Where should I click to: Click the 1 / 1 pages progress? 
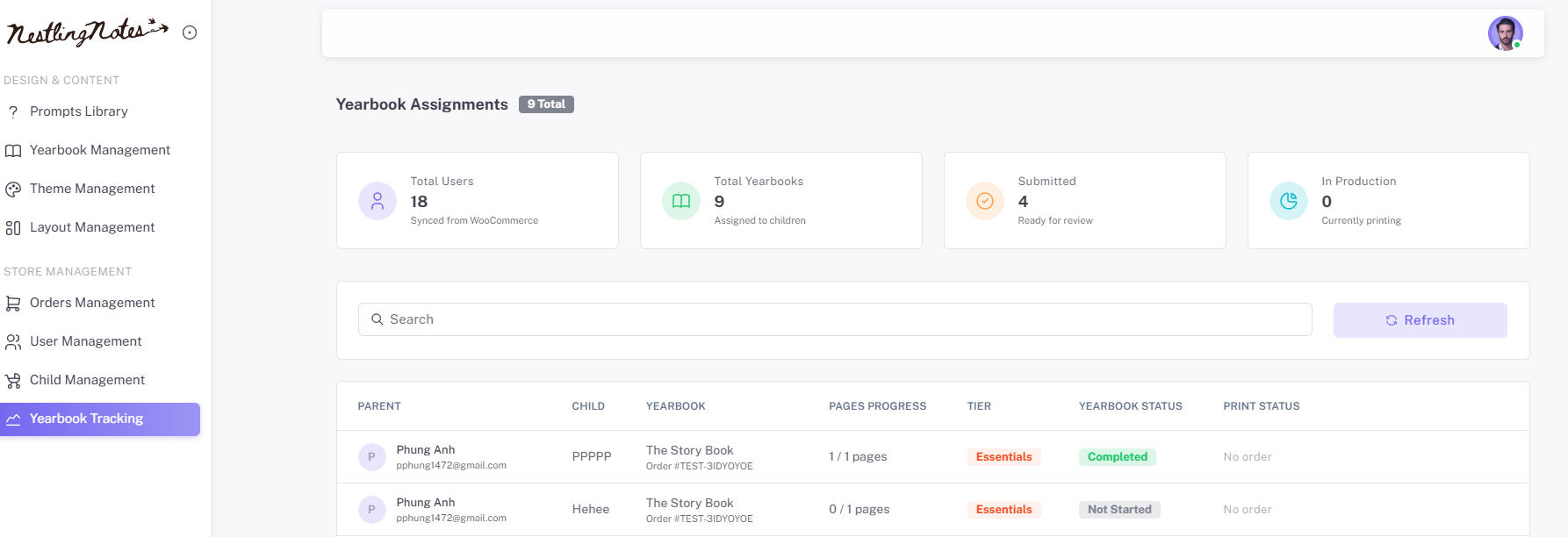(858, 457)
